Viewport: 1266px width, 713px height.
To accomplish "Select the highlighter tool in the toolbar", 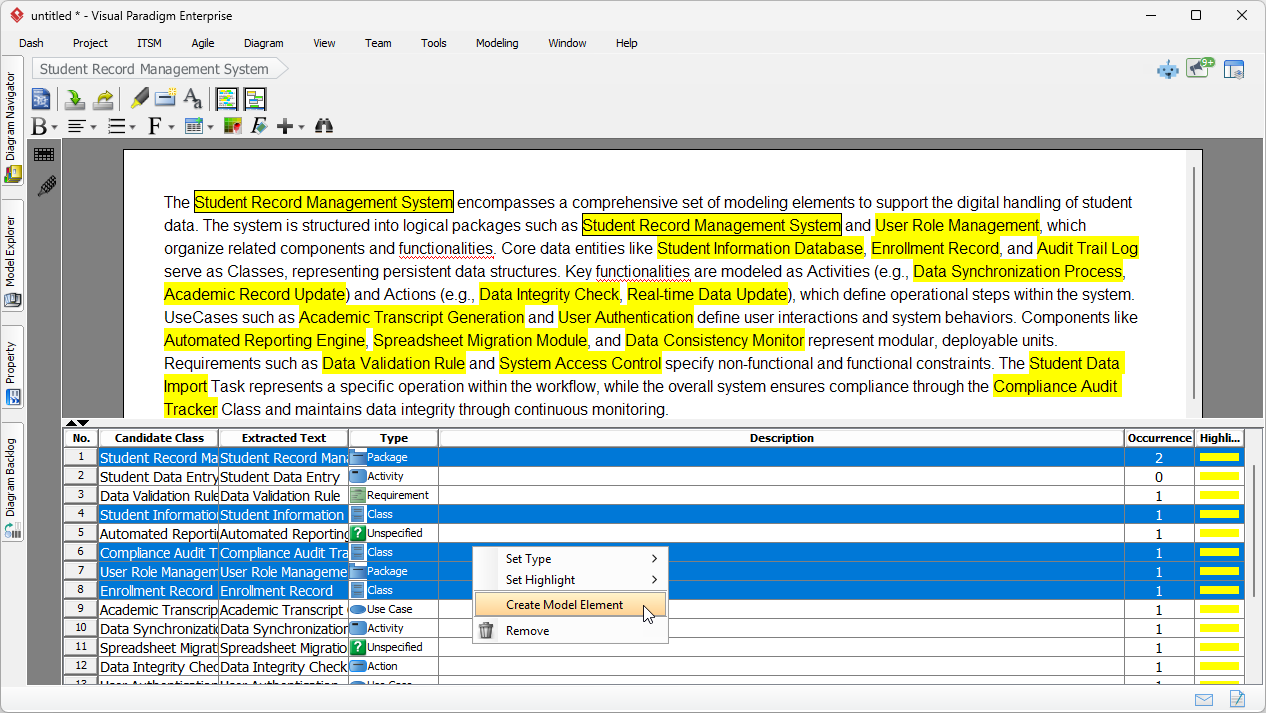I will click(x=139, y=99).
